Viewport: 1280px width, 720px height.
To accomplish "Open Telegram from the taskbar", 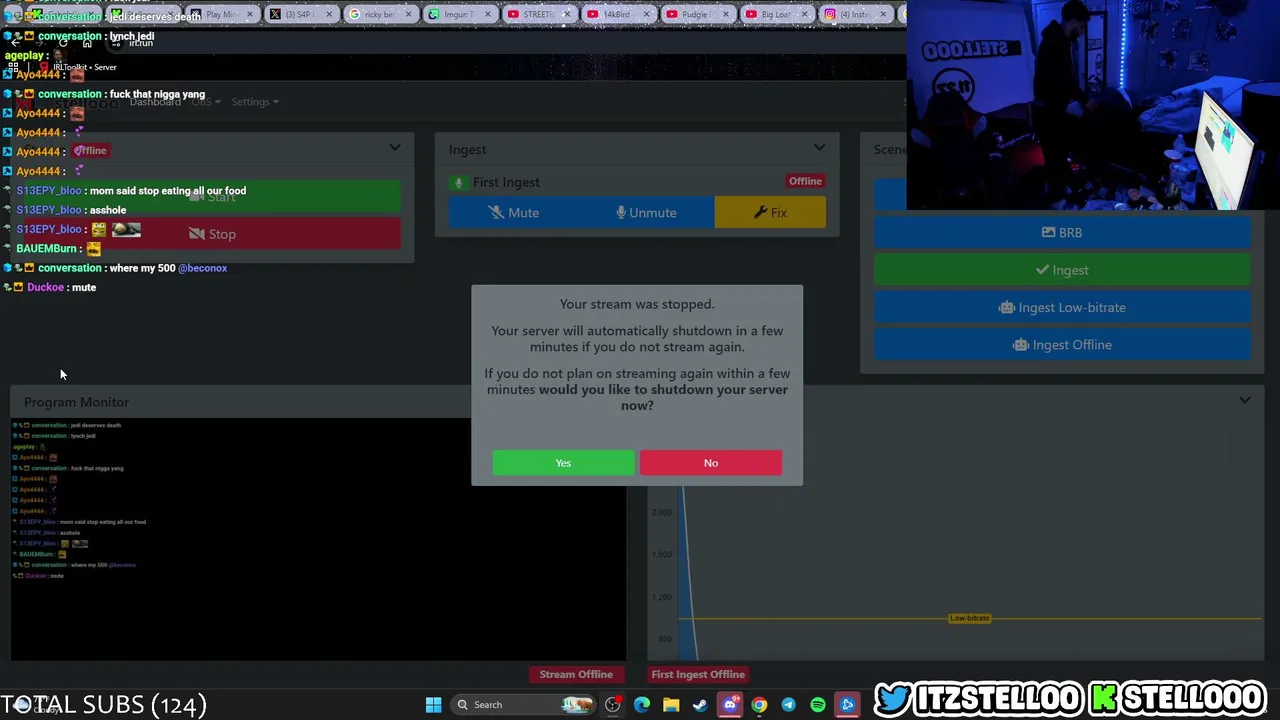I will click(788, 705).
